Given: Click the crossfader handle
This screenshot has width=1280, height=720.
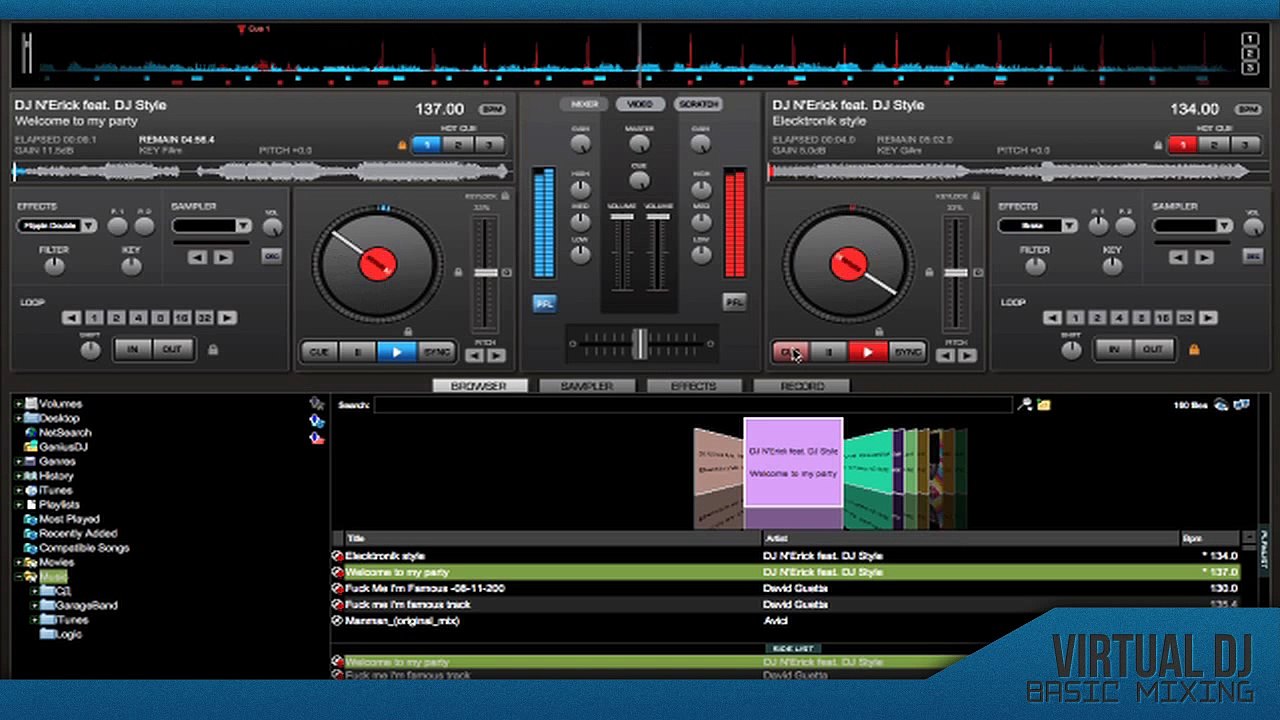Looking at the screenshot, I should click(x=640, y=344).
